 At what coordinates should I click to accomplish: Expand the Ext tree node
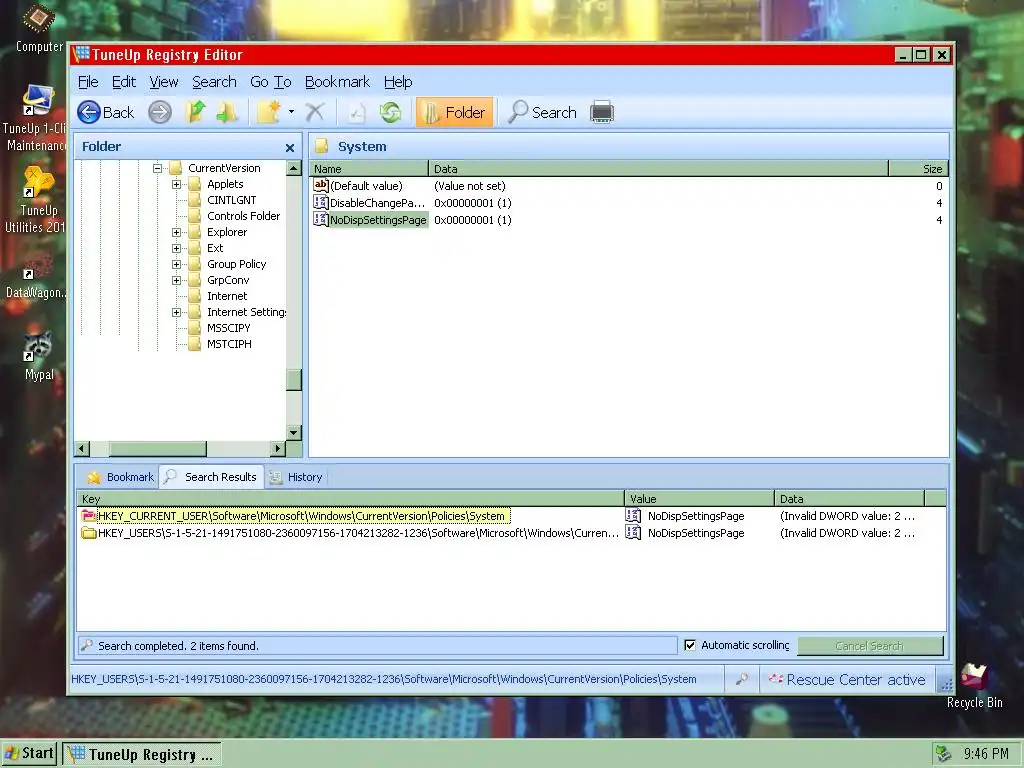coord(176,248)
